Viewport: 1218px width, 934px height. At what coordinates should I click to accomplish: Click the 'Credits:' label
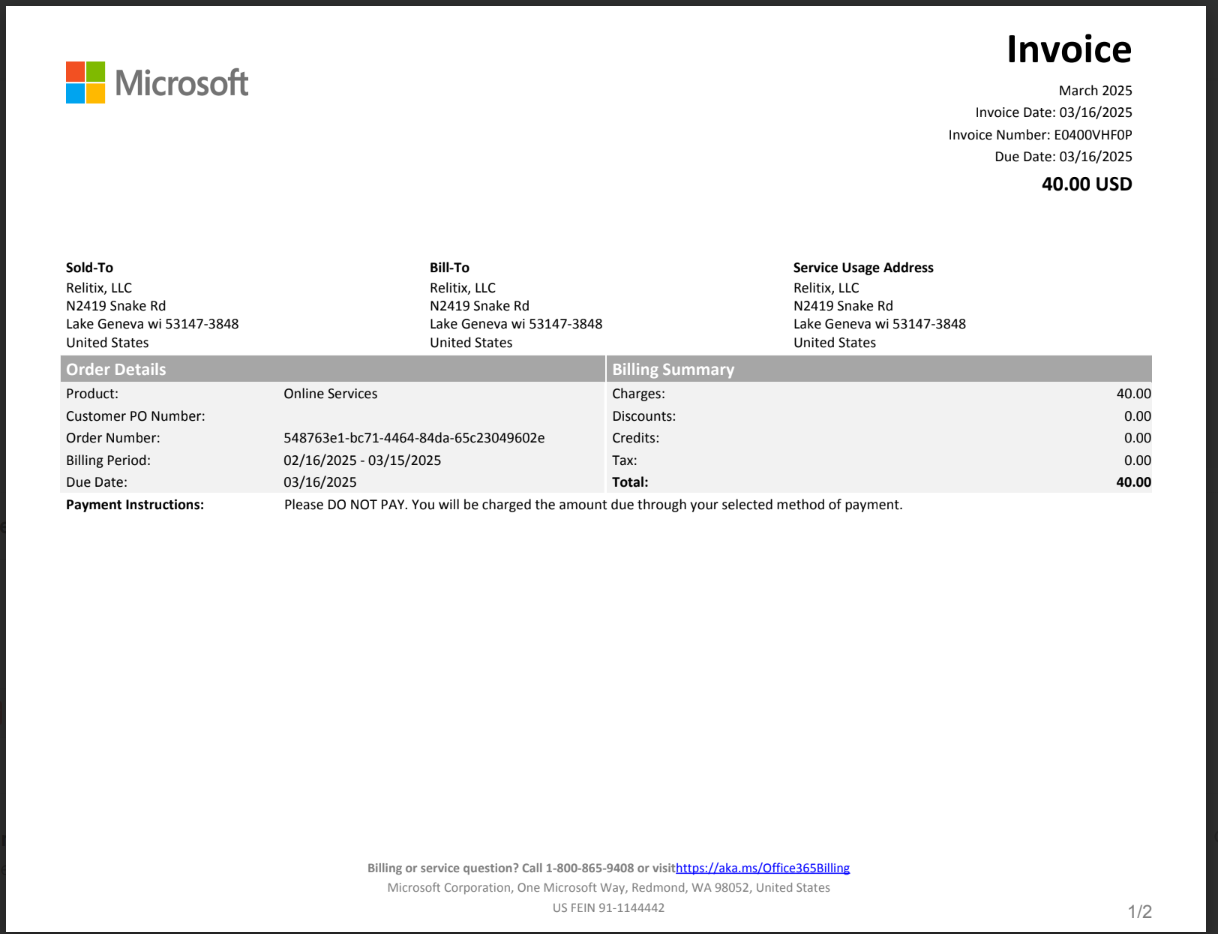coord(636,438)
